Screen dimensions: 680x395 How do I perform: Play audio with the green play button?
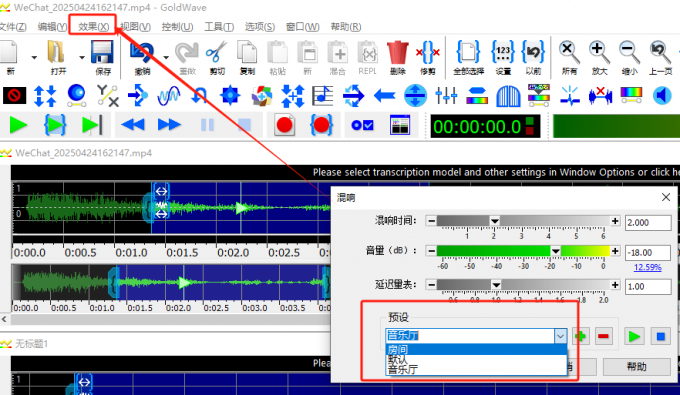tap(18, 125)
